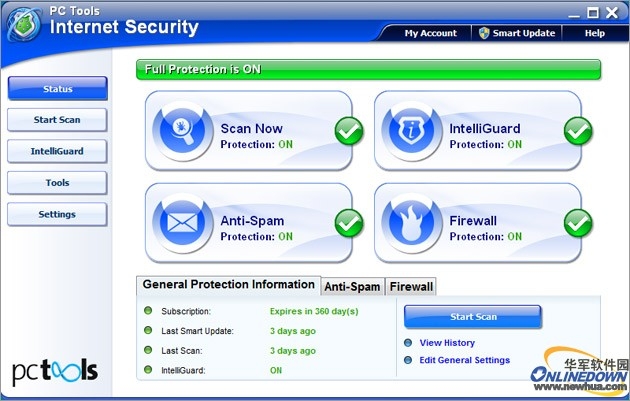Click the 'Expires in 360 day(s)' value
The height and width of the screenshot is (401, 630).
pyautogui.click(x=314, y=311)
